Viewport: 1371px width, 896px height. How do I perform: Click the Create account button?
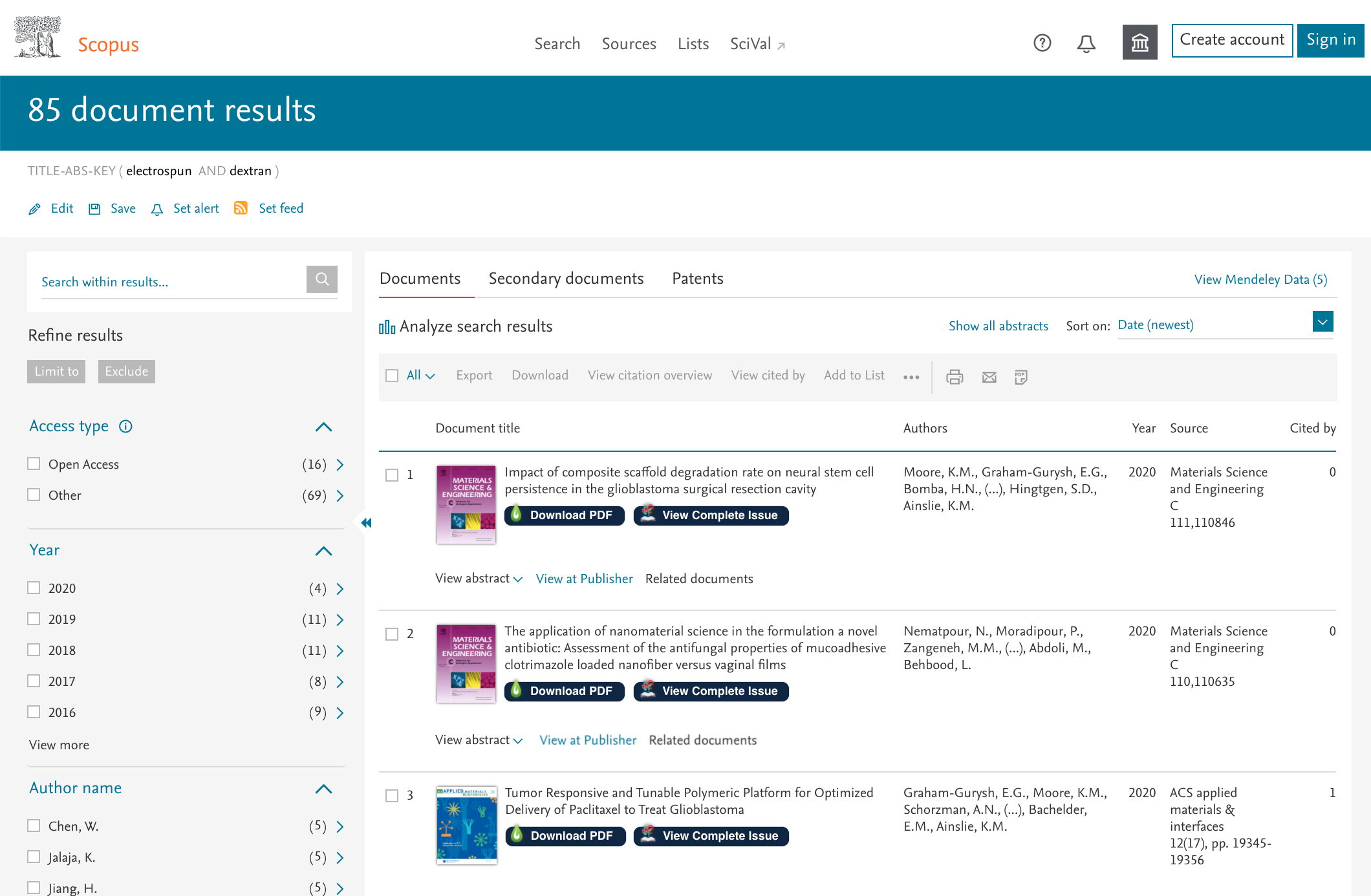pos(1232,41)
